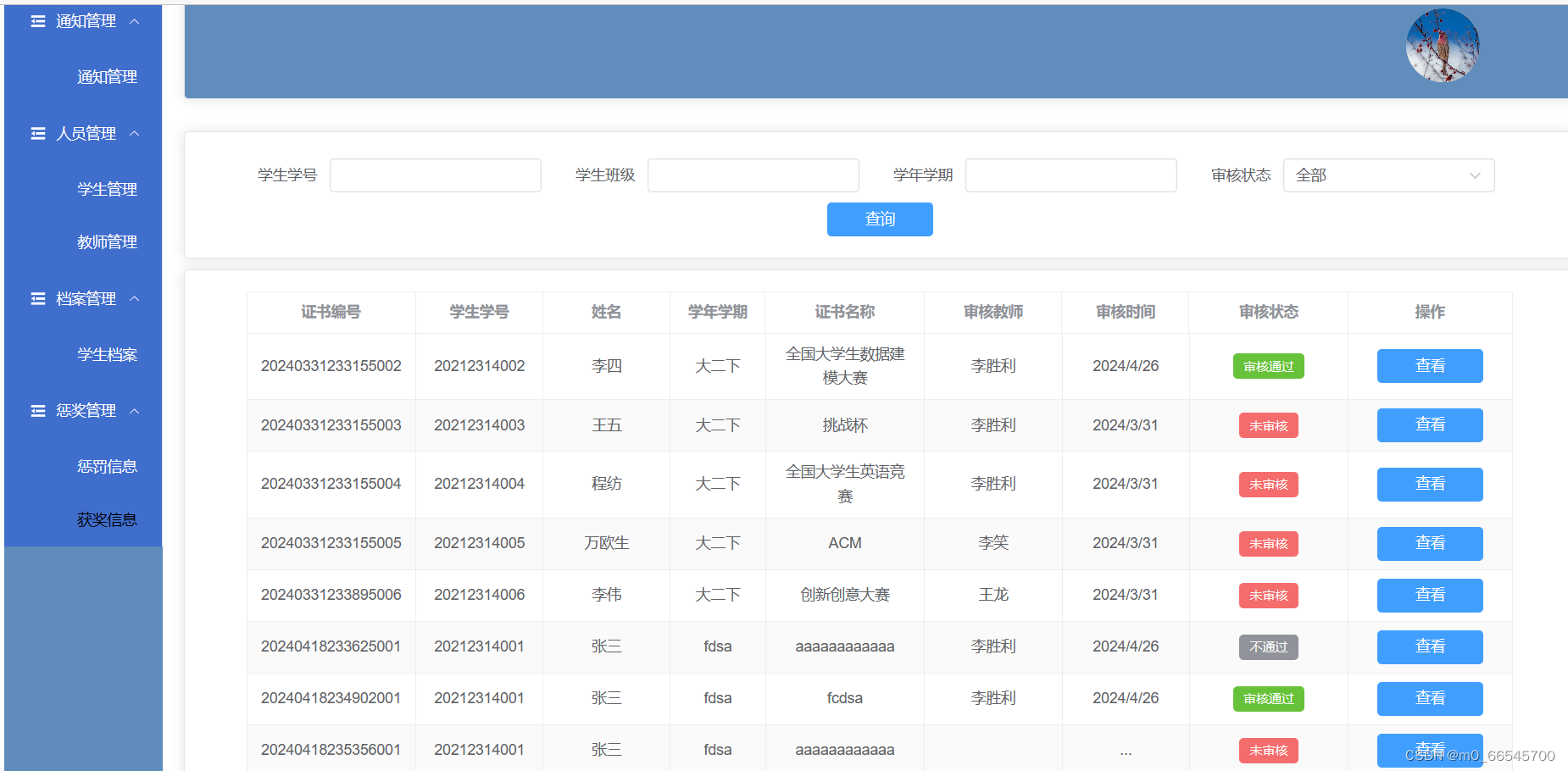Click the 通知管理 section menu icon
The height and width of the screenshot is (771, 1568).
(38, 21)
